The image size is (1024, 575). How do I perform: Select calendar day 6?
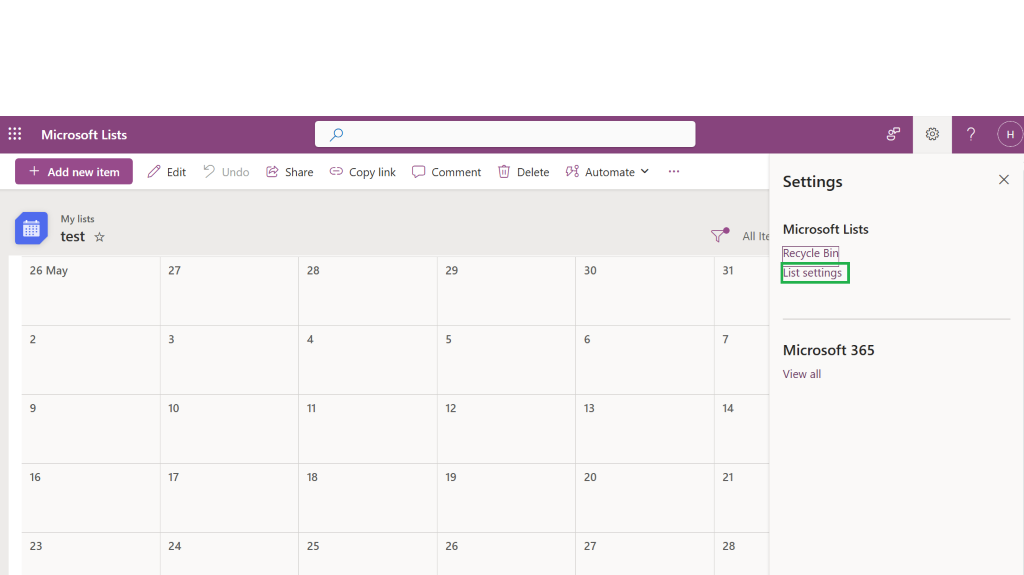point(645,360)
